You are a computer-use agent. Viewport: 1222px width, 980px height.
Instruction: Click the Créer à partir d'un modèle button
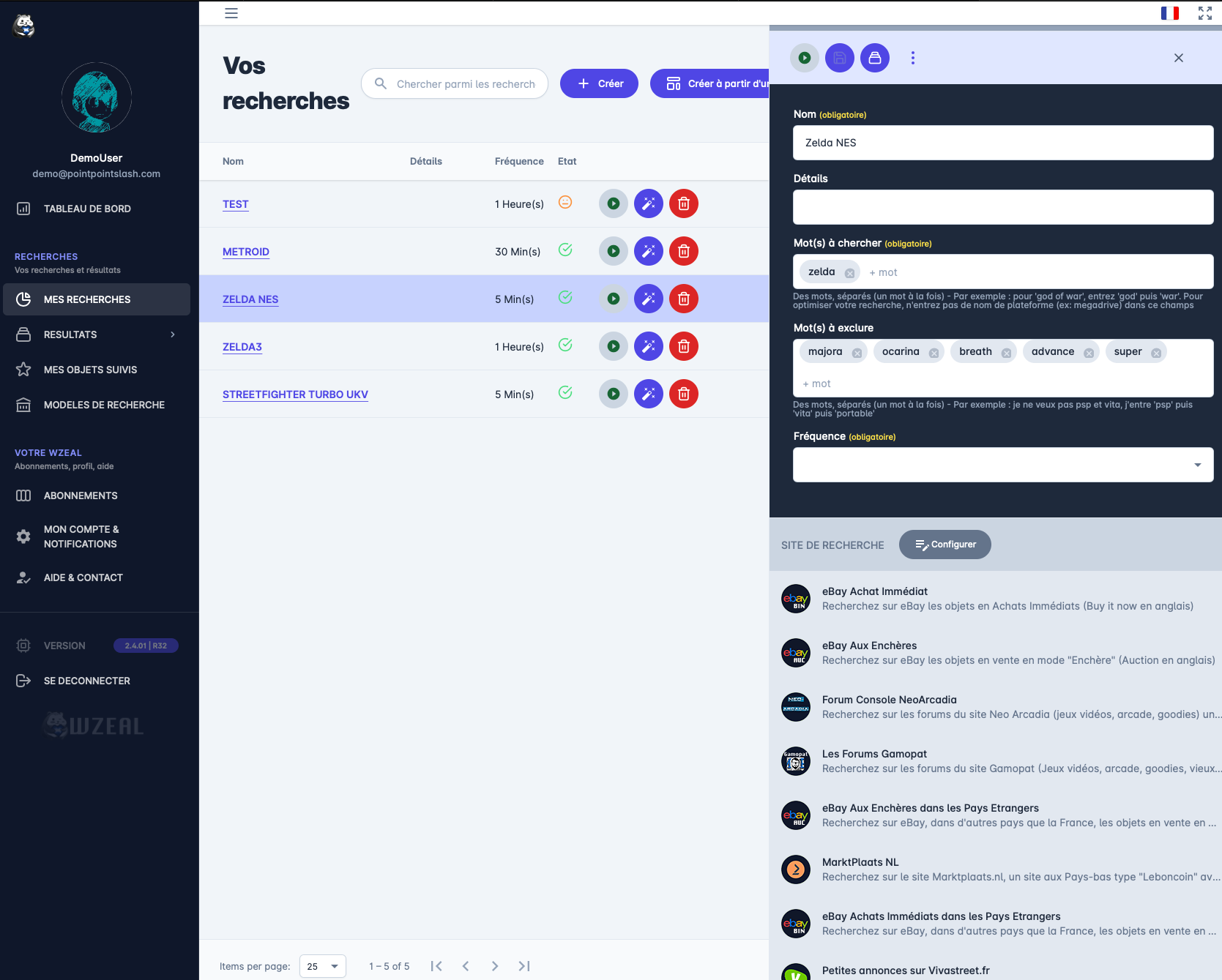pyautogui.click(x=709, y=83)
